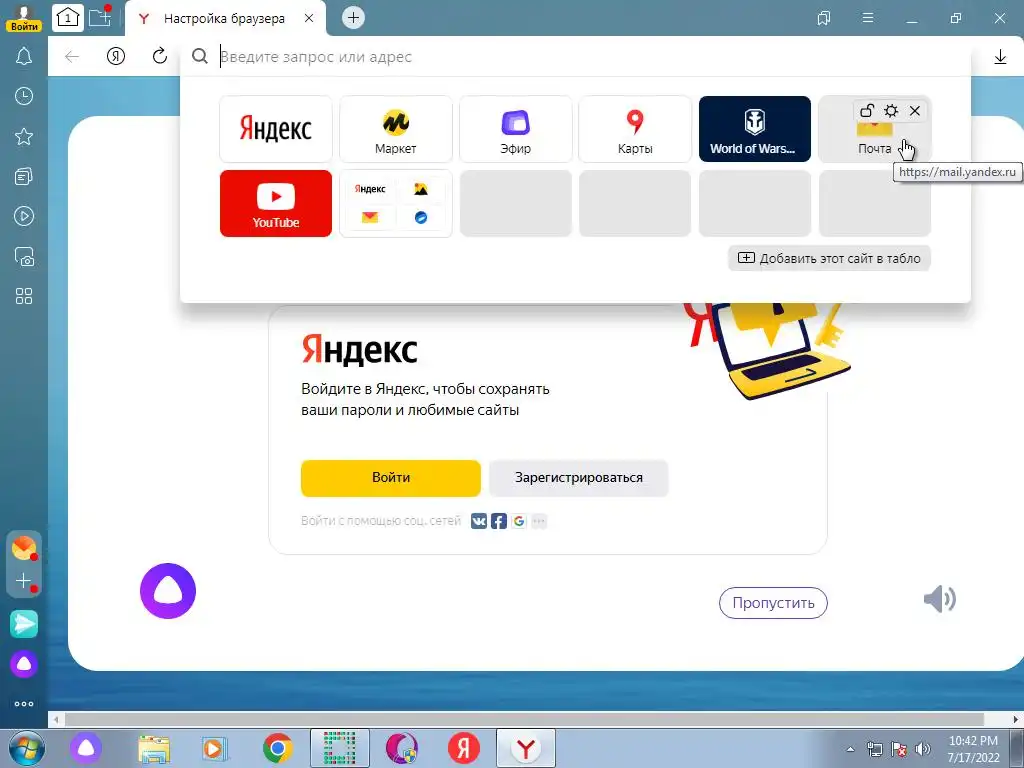This screenshot has width=1024, height=768.
Task: Open messenger paper plane icon
Action: pyautogui.click(x=24, y=624)
